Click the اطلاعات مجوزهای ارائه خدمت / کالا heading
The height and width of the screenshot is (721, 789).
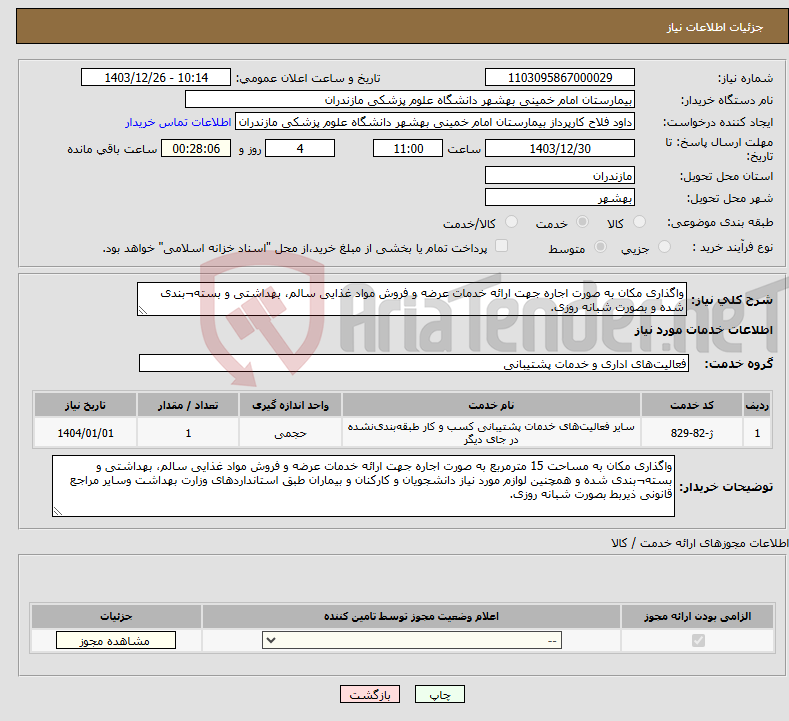coord(699,543)
